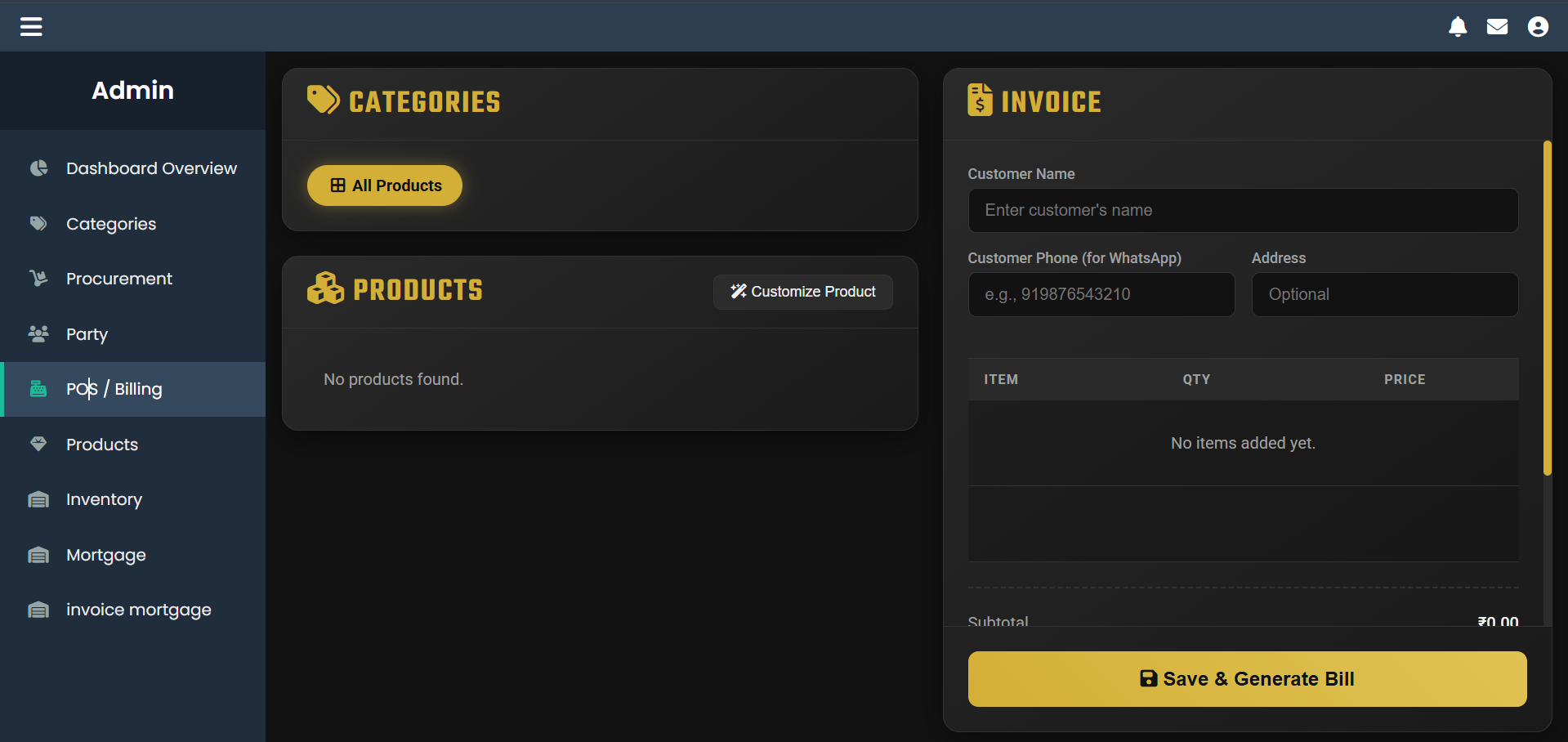Click the Address optional field
This screenshot has width=1568, height=742.
click(x=1384, y=295)
